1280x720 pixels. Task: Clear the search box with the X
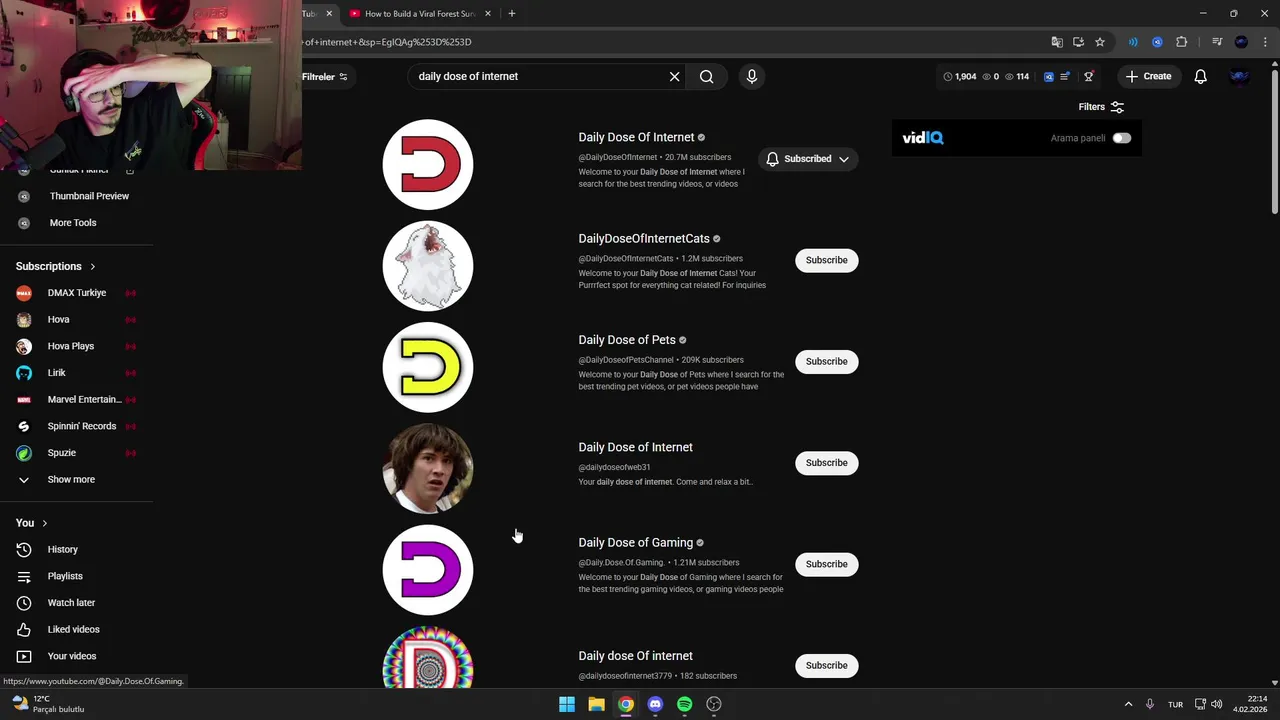point(674,76)
